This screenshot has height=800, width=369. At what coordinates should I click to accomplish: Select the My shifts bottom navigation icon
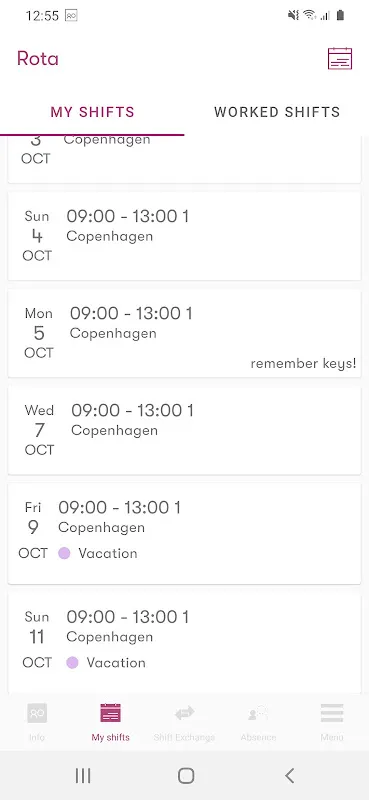[110, 713]
